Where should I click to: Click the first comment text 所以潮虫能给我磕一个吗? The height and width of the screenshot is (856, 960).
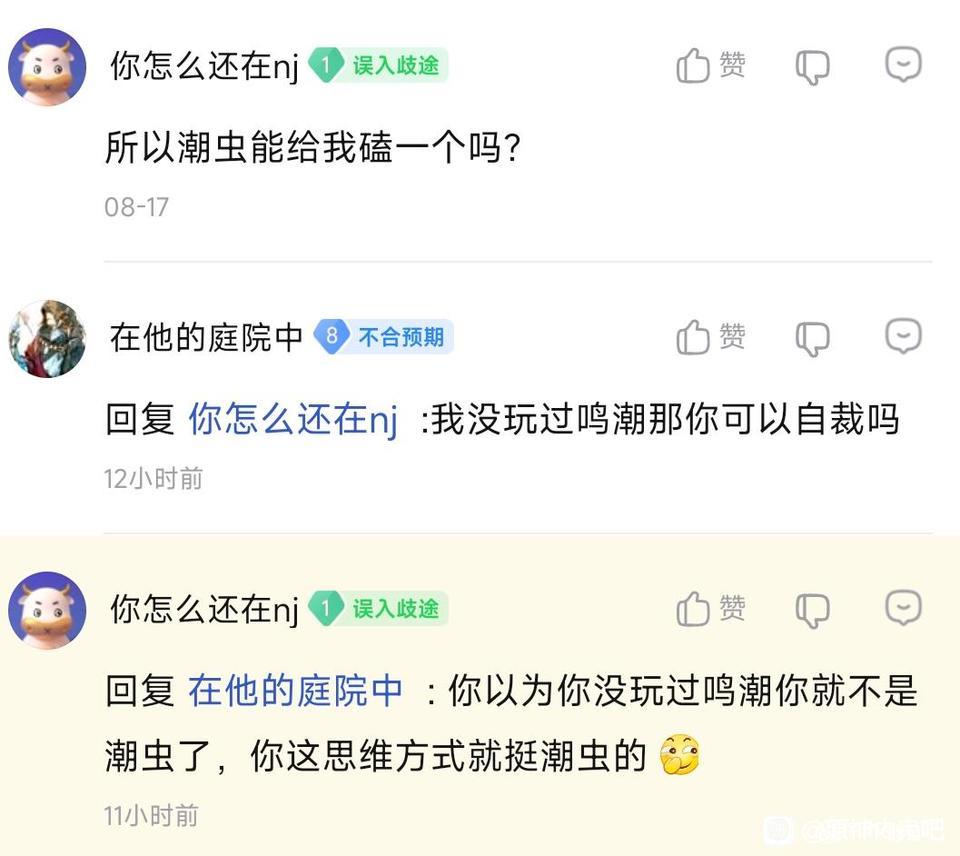pyautogui.click(x=314, y=149)
